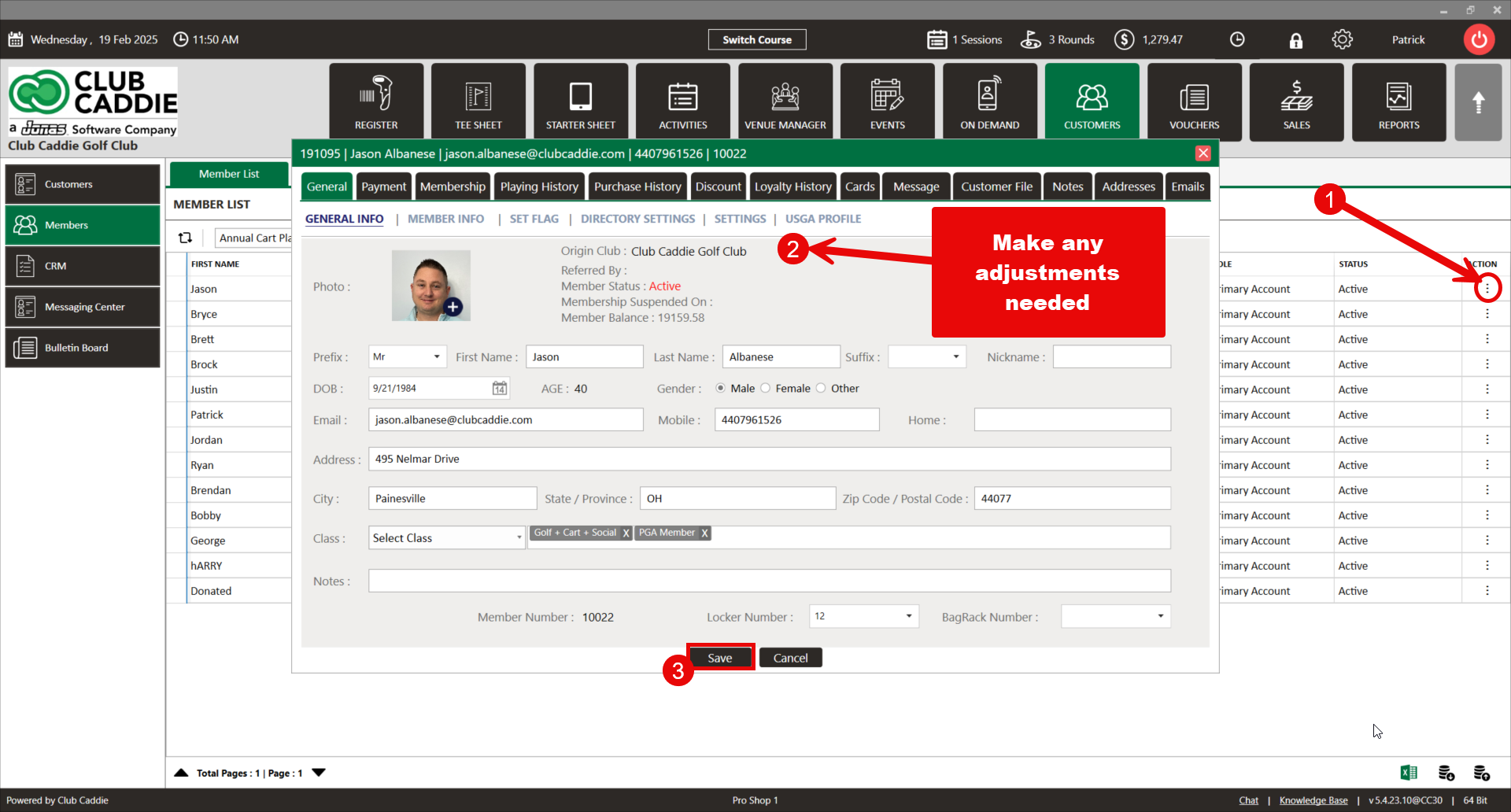Open the Chat link
This screenshot has height=812, width=1511.
(x=1248, y=800)
